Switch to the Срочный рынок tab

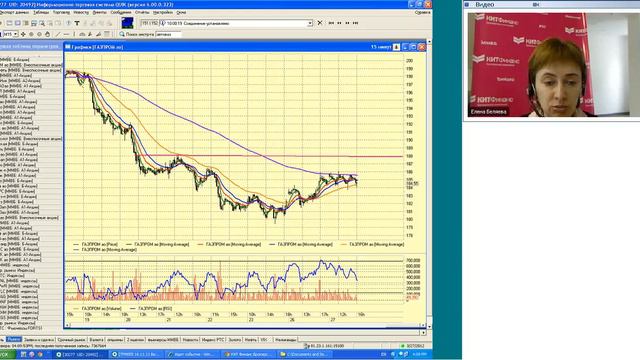coord(71,340)
